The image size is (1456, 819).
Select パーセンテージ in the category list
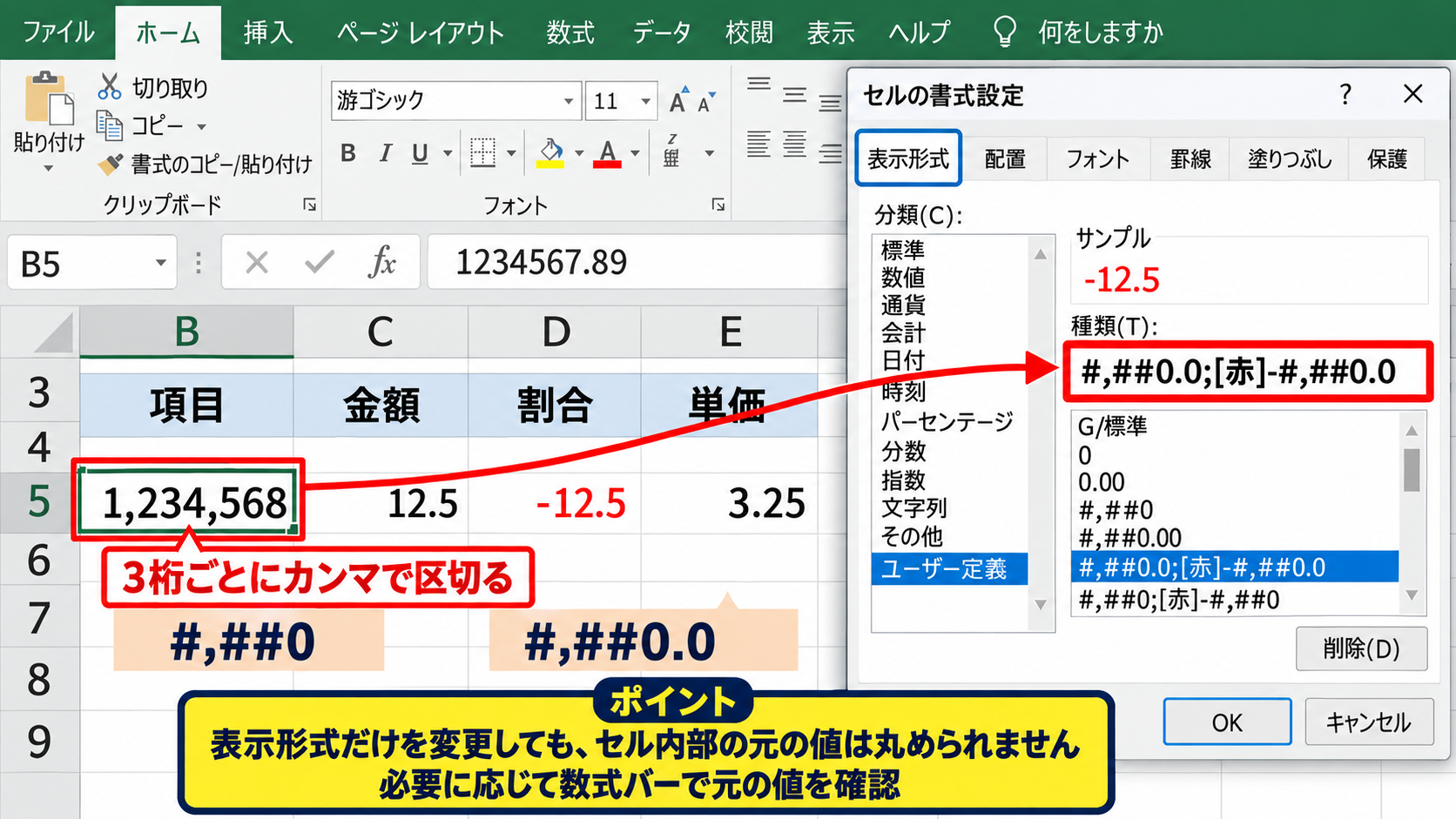[947, 422]
